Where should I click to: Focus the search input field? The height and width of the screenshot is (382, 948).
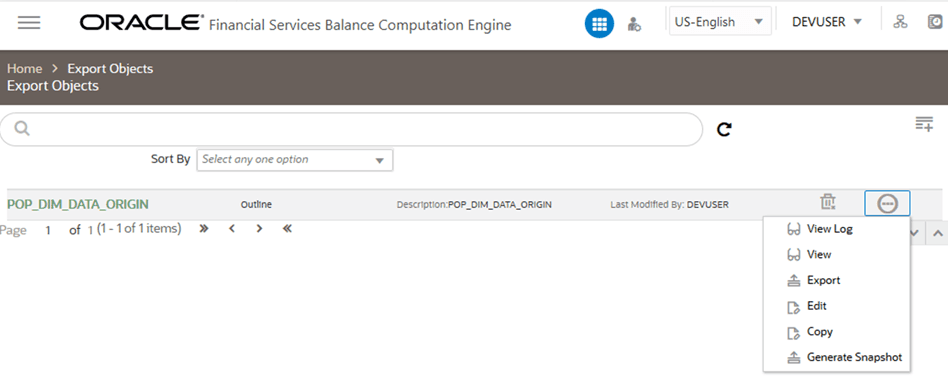[351, 129]
